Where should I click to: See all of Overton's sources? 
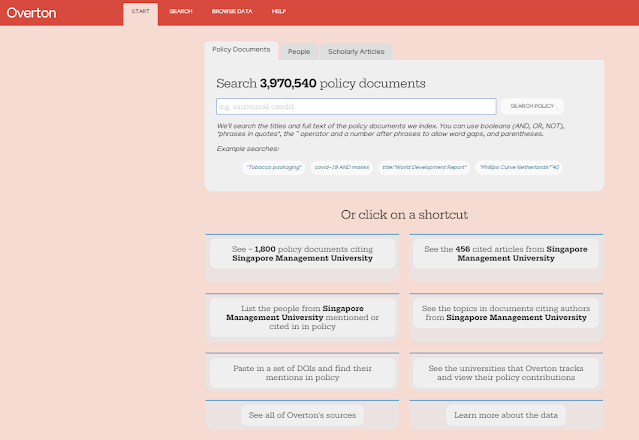pyautogui.click(x=302, y=415)
